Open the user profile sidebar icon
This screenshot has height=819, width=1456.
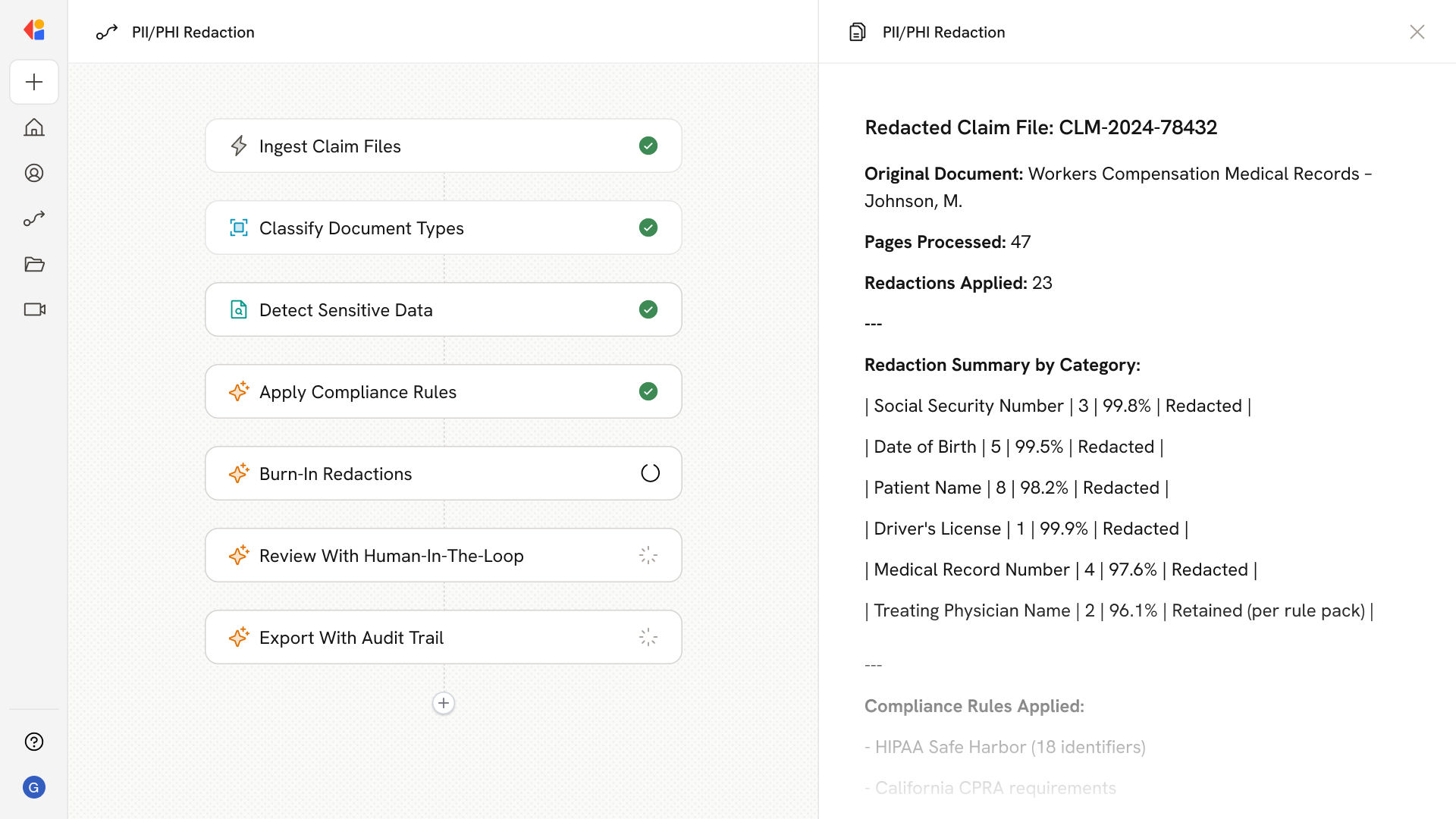pos(34,173)
